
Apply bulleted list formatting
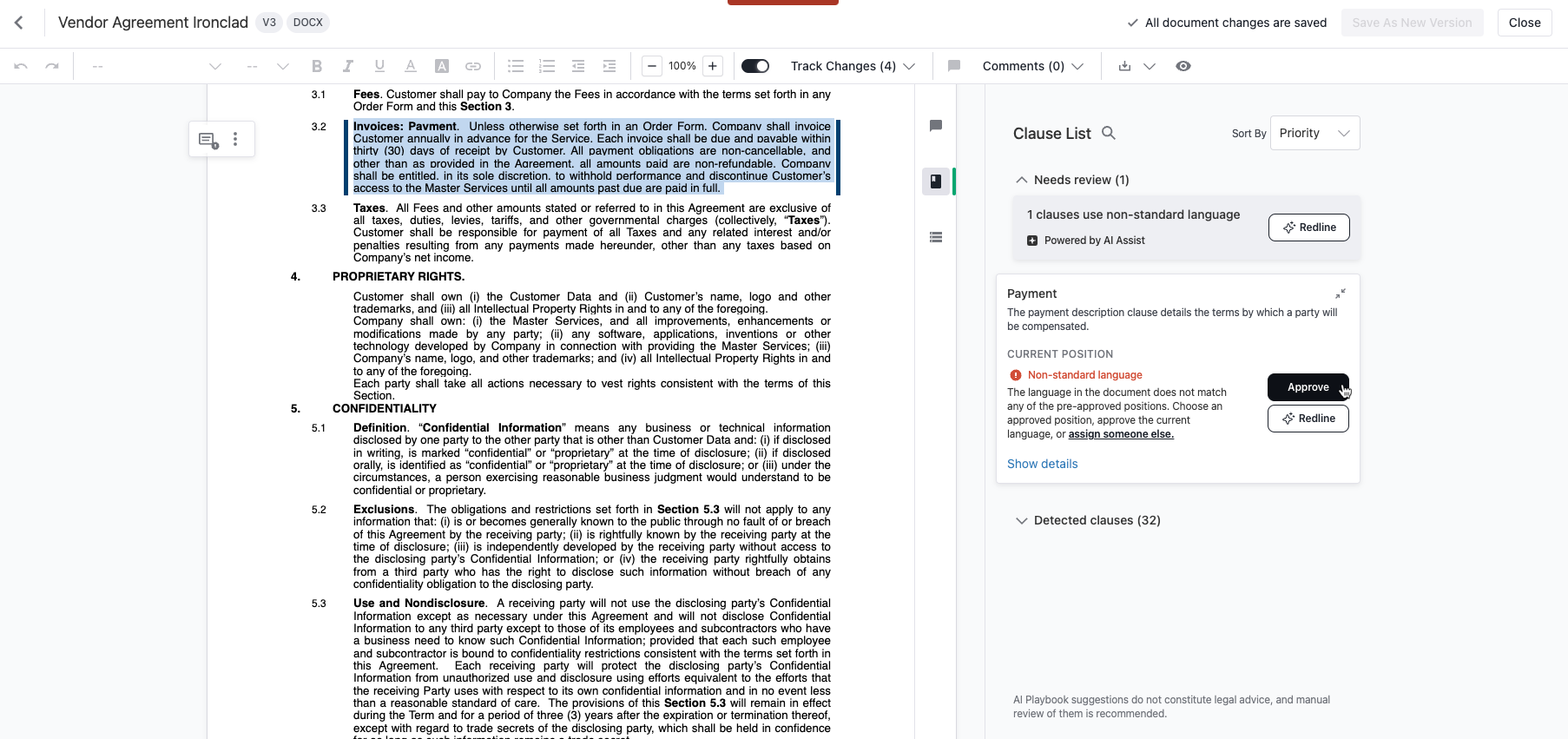coord(516,66)
